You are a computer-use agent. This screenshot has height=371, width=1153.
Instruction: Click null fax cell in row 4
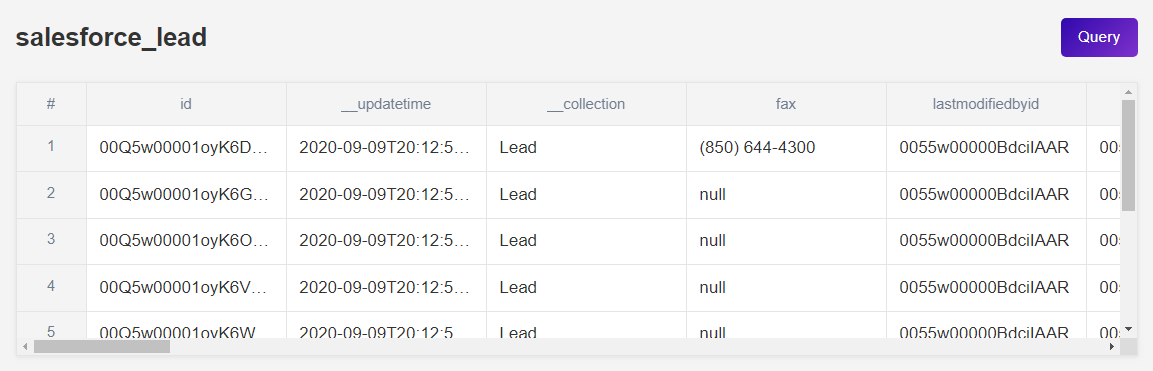coord(786,287)
